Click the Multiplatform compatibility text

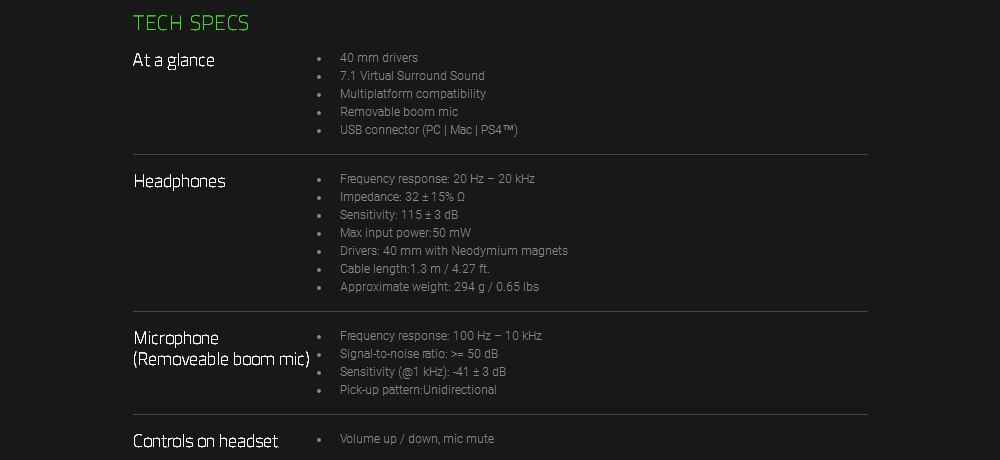[413, 94]
